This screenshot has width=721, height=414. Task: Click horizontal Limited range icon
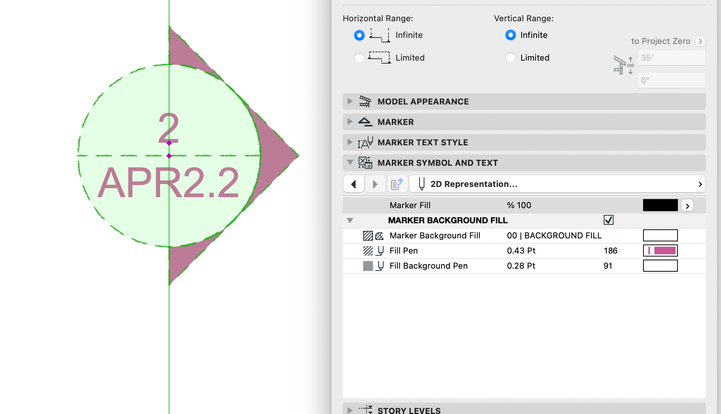click(379, 58)
